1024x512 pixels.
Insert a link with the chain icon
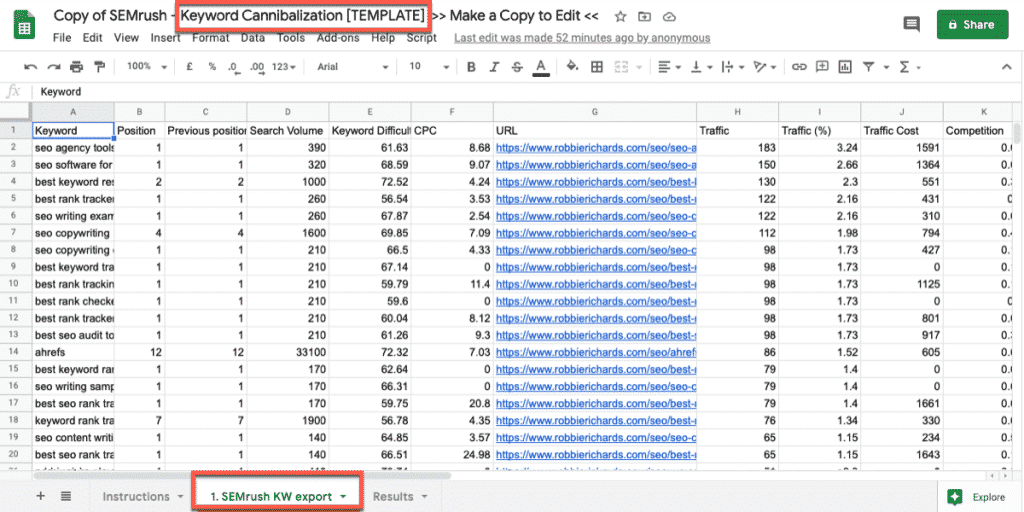(x=799, y=67)
